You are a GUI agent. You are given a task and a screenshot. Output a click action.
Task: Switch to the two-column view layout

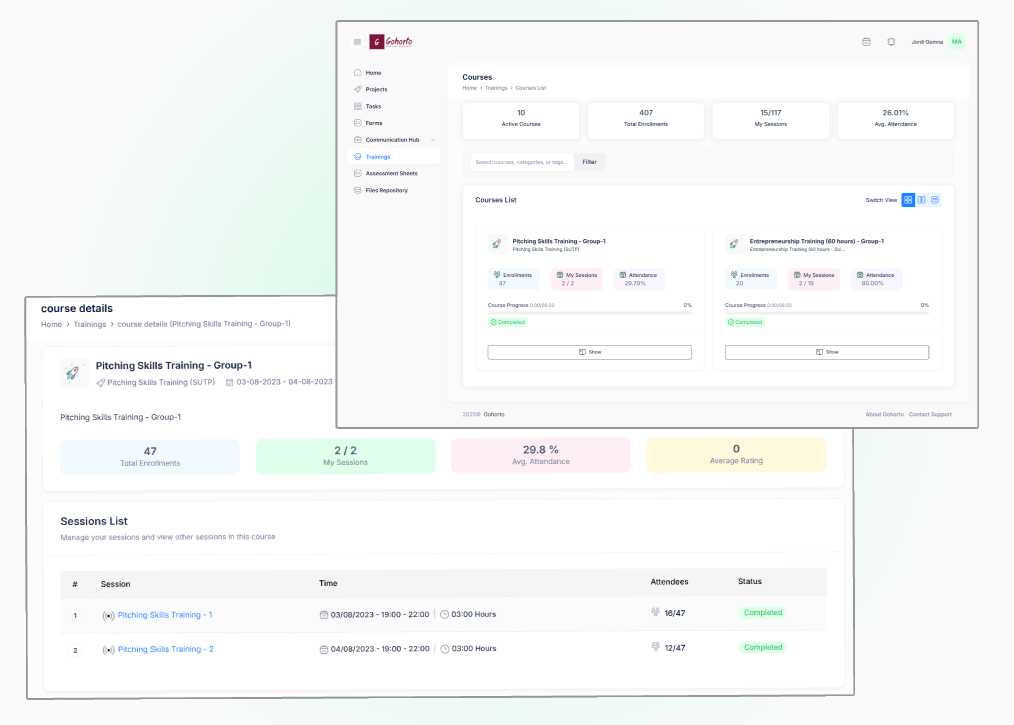click(x=921, y=200)
